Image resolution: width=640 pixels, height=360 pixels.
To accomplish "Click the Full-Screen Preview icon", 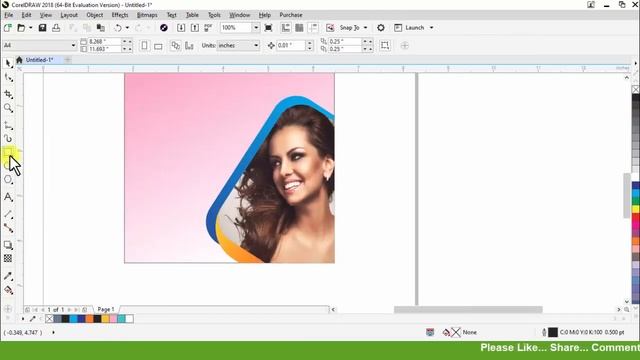I will point(269,28).
